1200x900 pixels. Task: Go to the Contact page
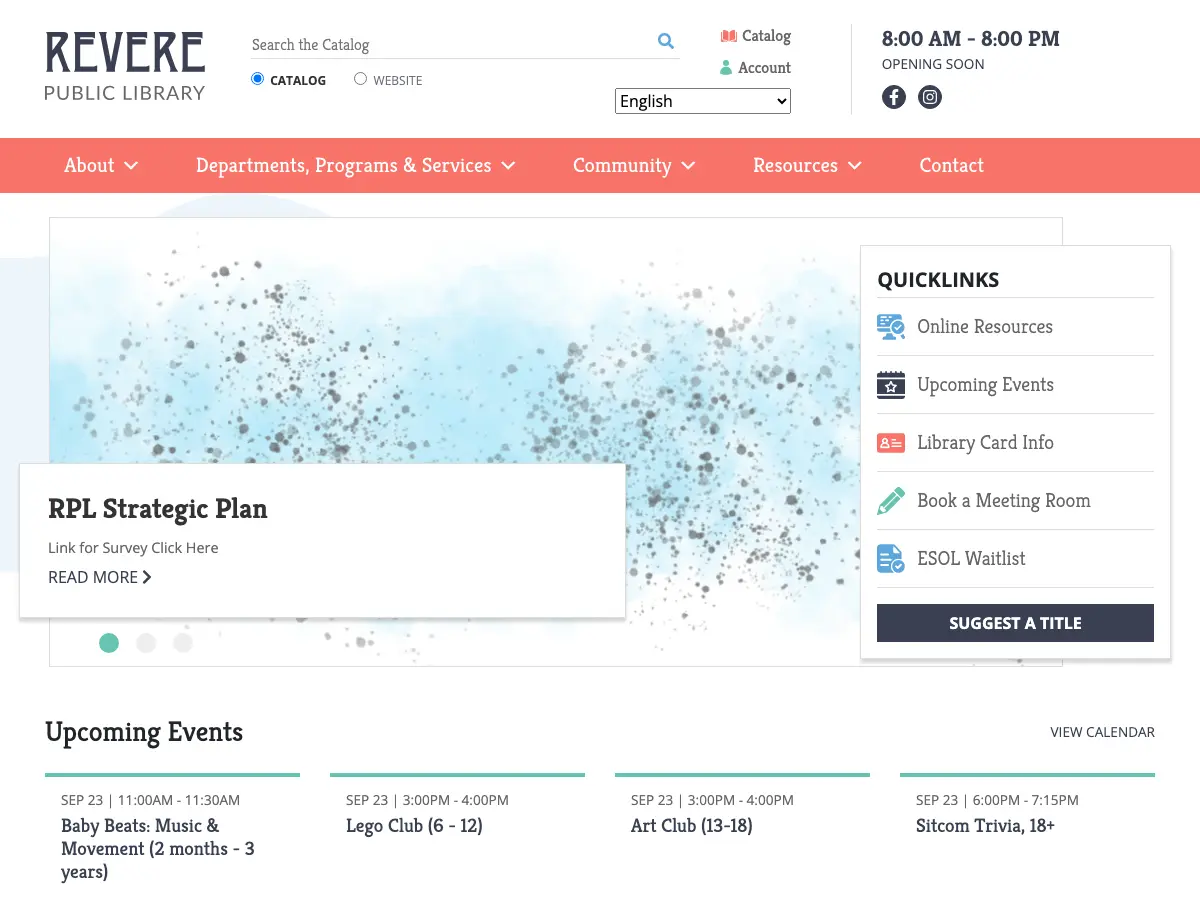pyautogui.click(x=951, y=166)
